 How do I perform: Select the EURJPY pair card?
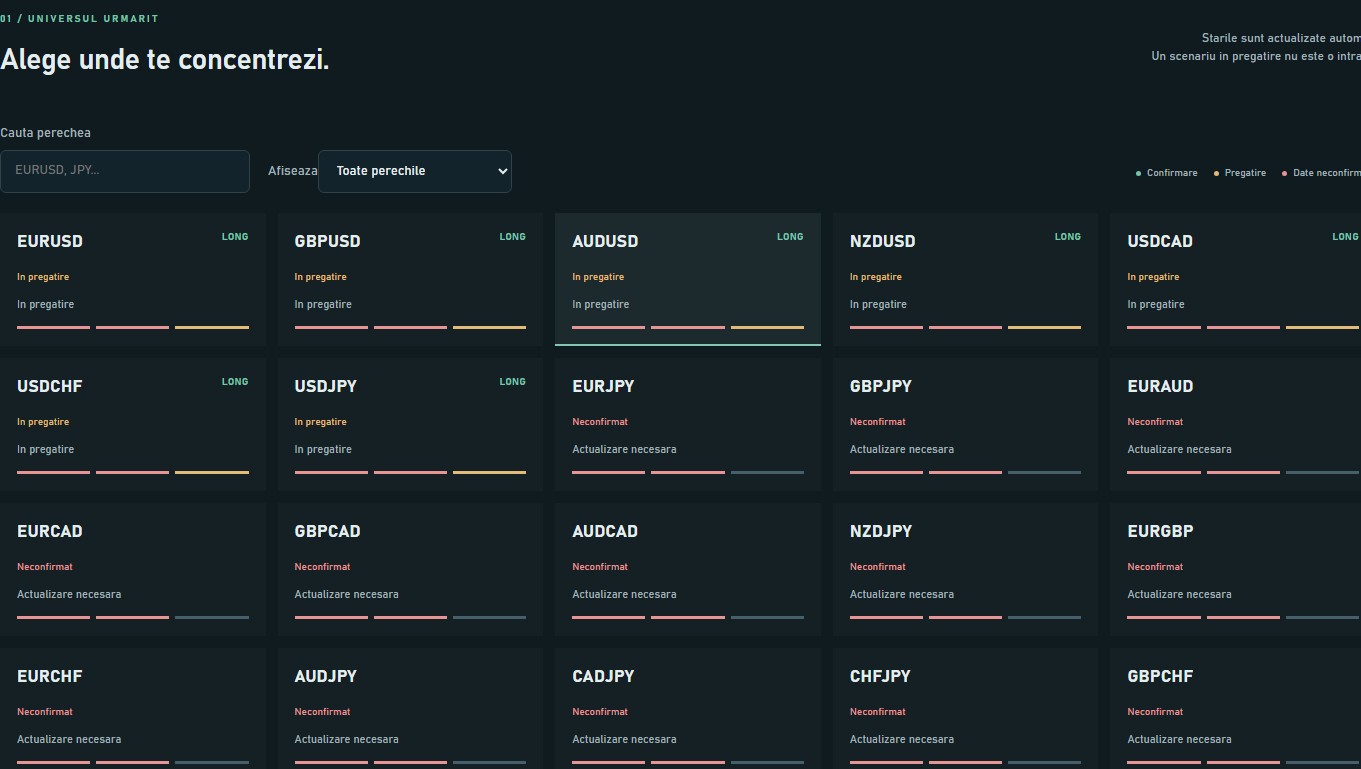coord(688,424)
